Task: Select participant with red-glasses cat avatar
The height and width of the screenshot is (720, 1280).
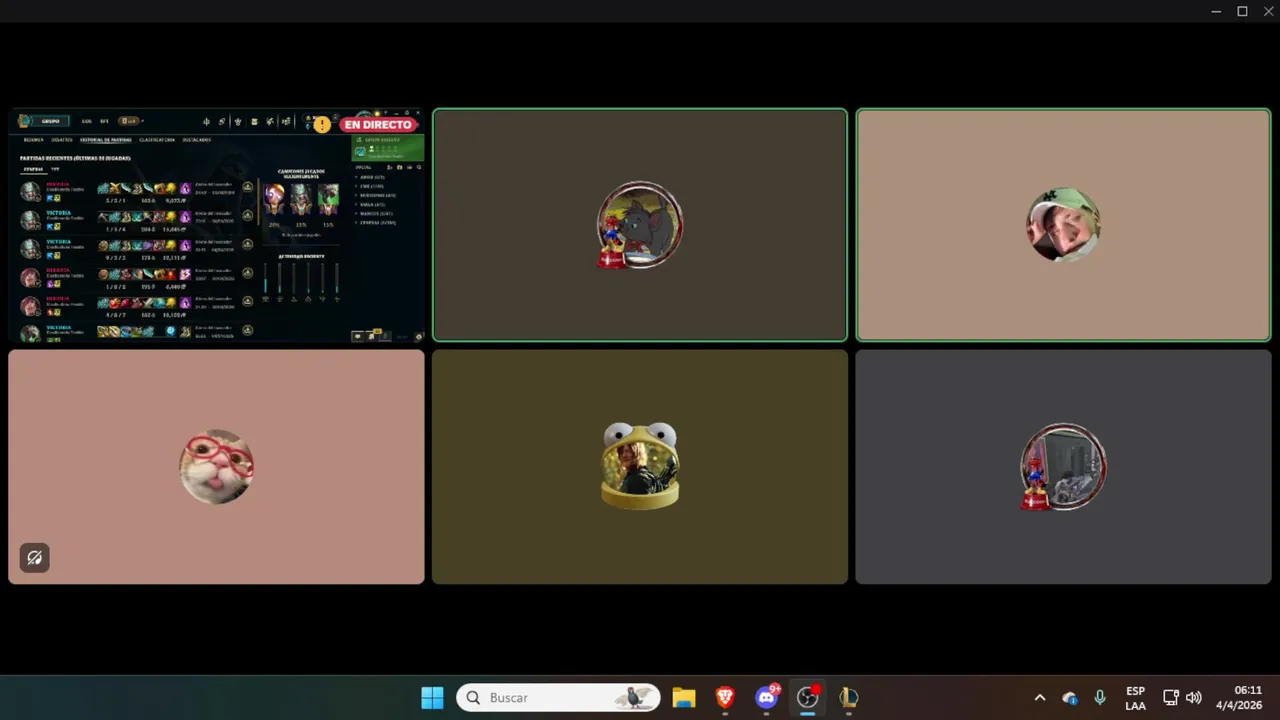Action: tap(216, 466)
